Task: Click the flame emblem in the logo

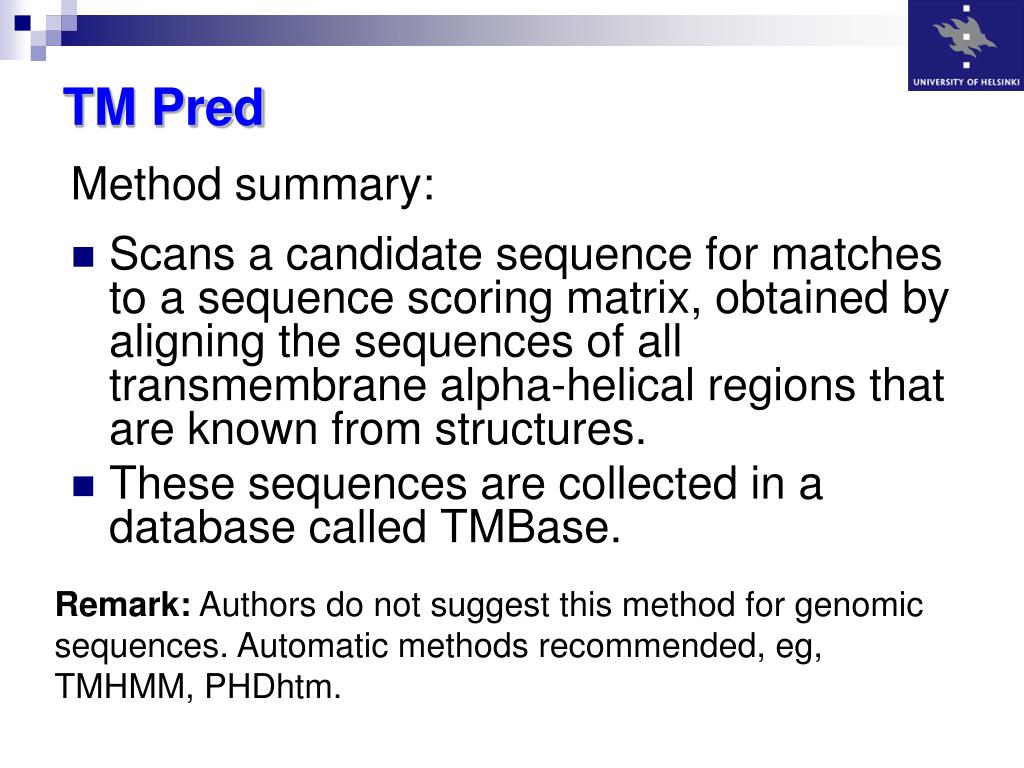Action: [965, 36]
